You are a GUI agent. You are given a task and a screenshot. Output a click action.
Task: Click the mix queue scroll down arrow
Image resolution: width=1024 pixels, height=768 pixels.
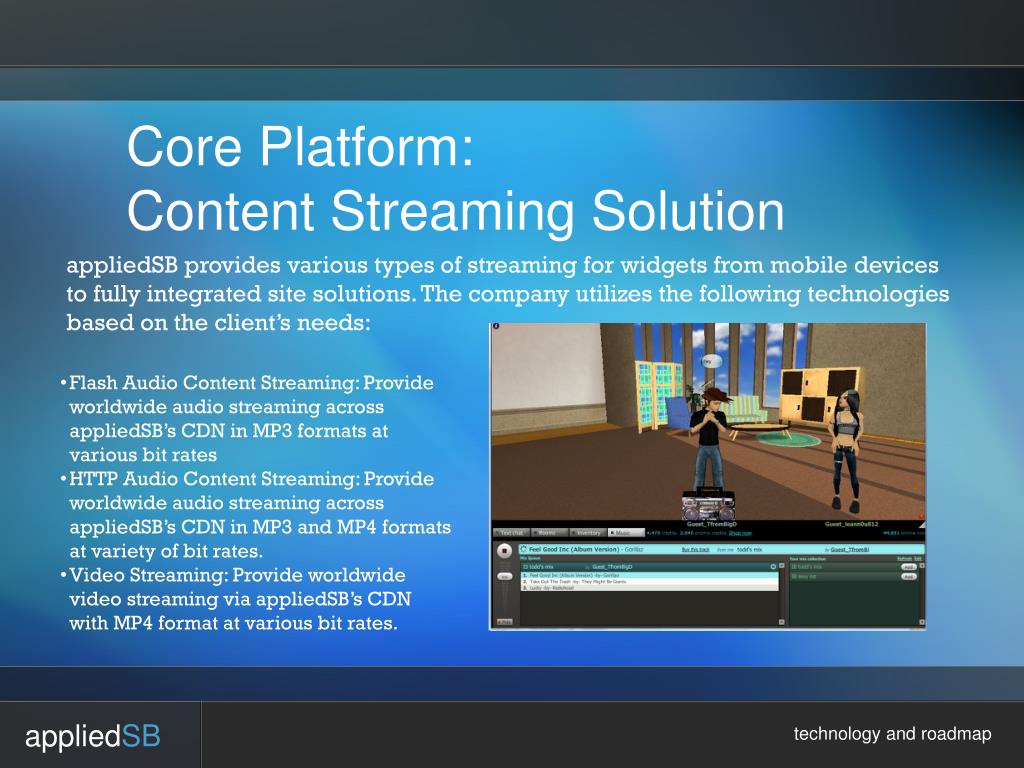(782, 622)
